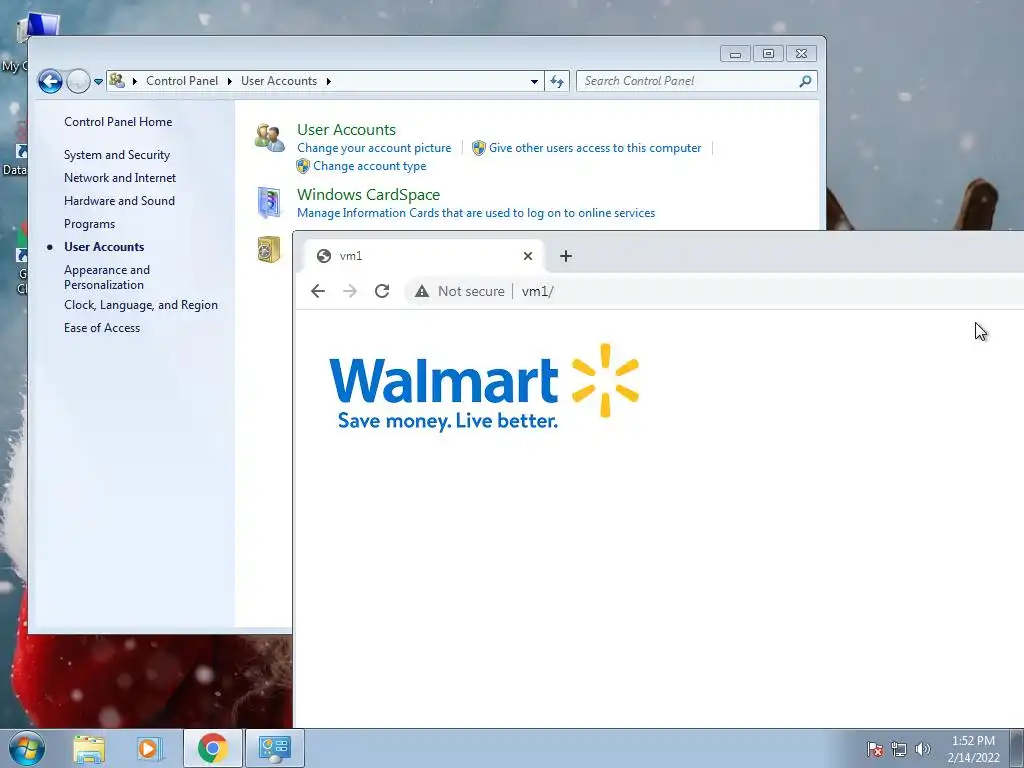Click the User Accounts address bar icon
Image resolution: width=1024 pixels, height=768 pixels.
point(117,81)
